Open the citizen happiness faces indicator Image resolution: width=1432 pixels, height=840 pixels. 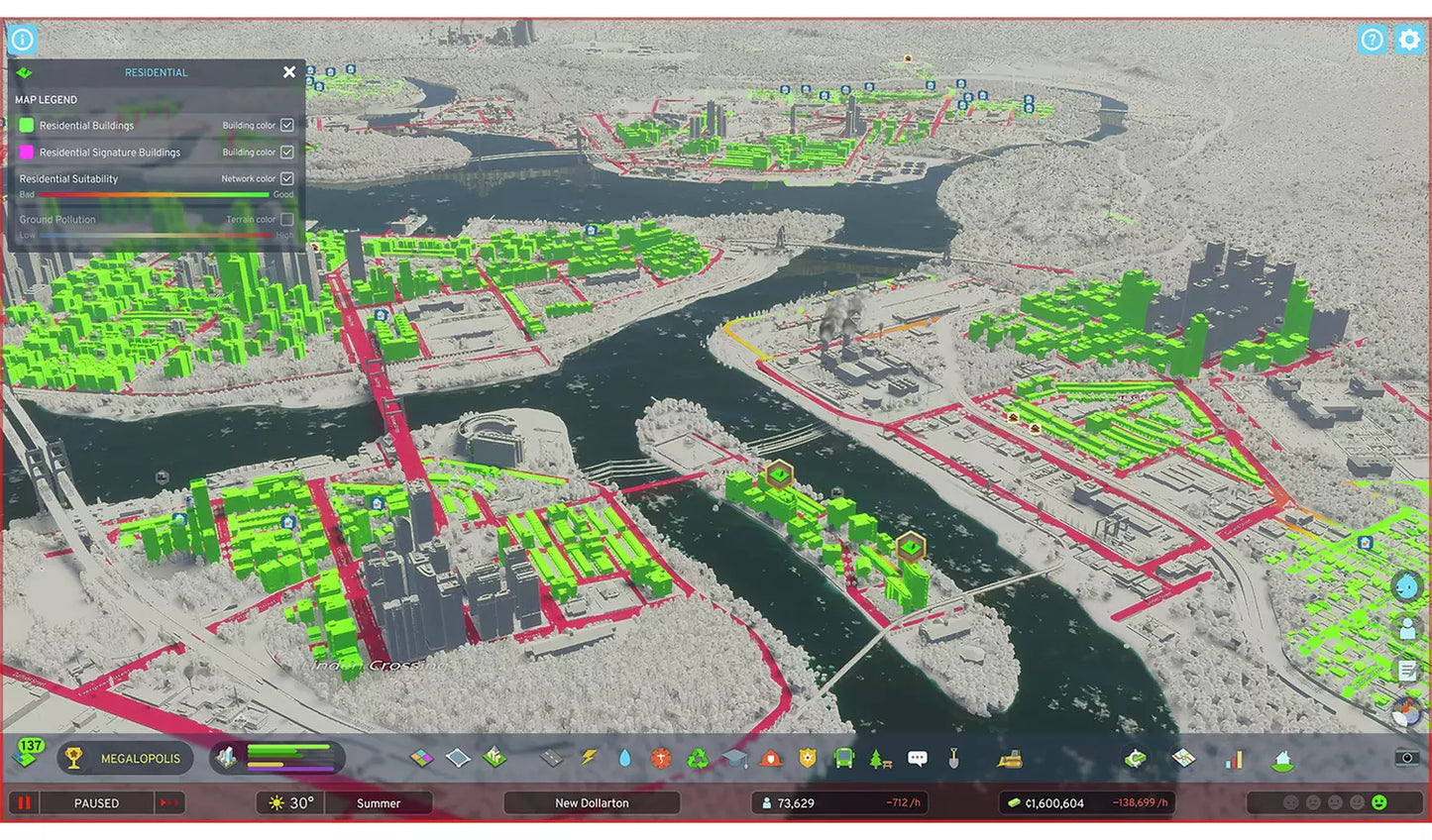[1334, 802]
